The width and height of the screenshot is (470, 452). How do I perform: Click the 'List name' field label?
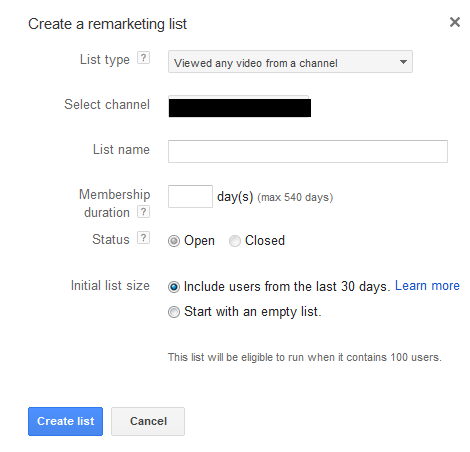click(x=121, y=150)
